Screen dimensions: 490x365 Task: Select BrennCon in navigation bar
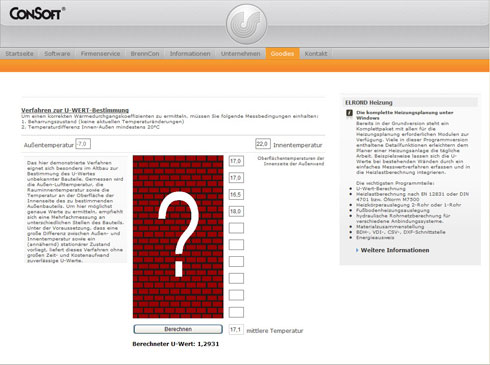(x=145, y=54)
